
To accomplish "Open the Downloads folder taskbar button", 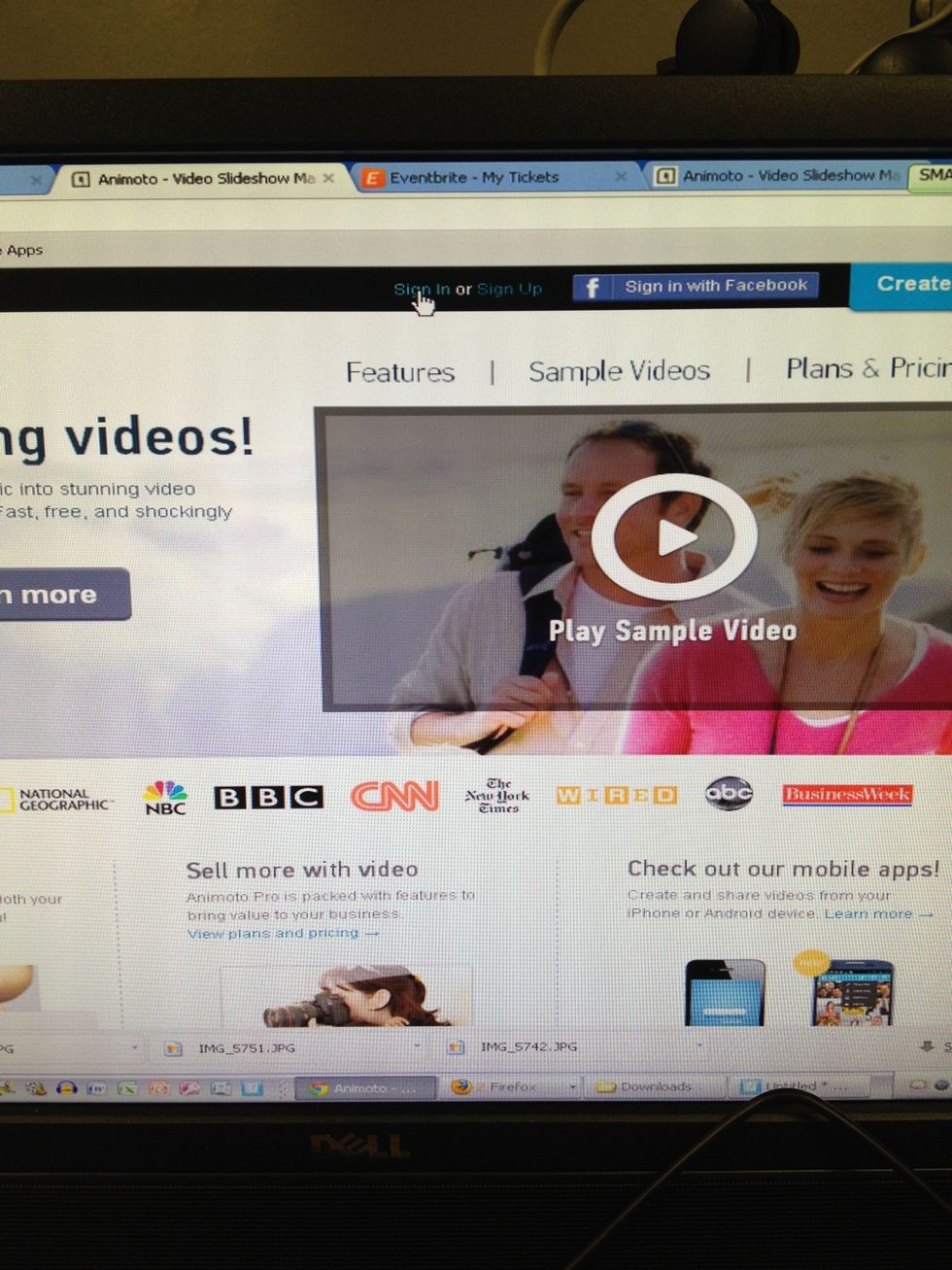I will tap(654, 1086).
